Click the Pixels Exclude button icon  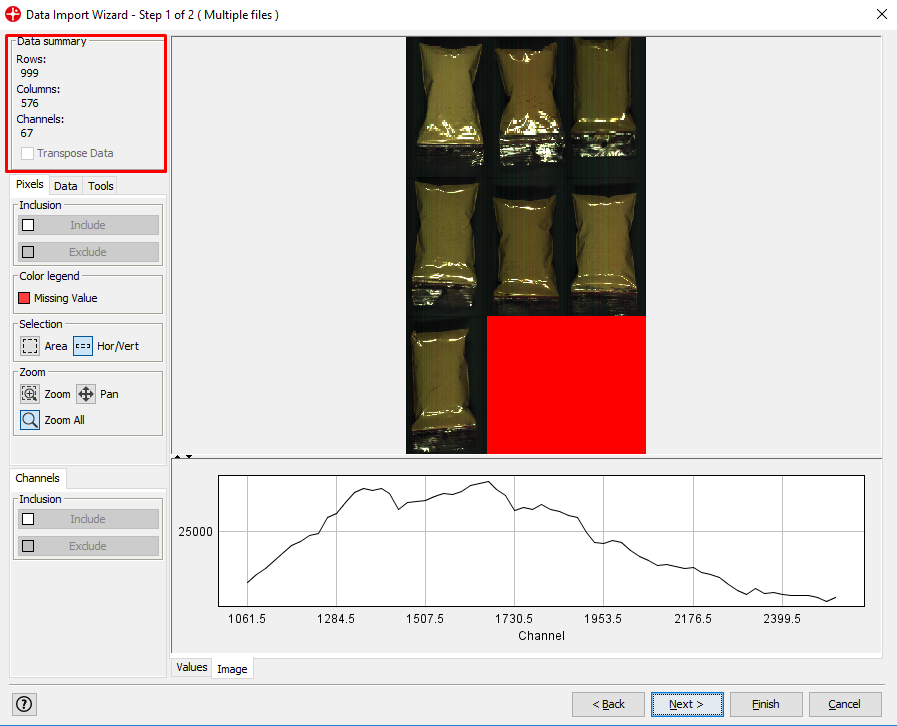(x=28, y=252)
